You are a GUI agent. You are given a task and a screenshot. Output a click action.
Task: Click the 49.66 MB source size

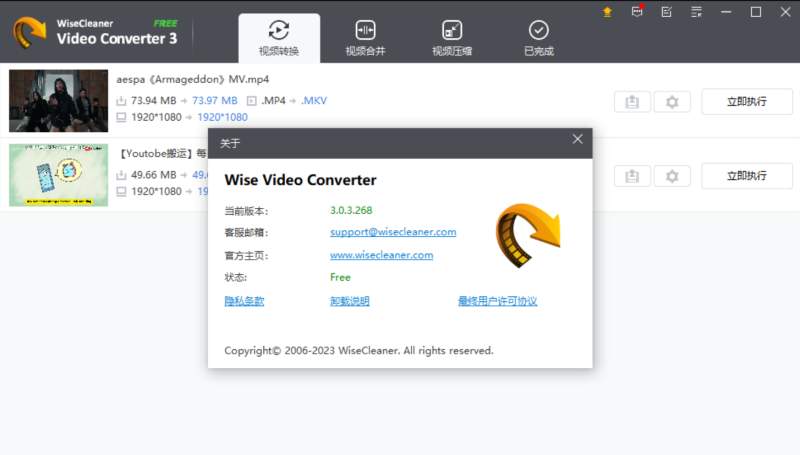(154, 174)
